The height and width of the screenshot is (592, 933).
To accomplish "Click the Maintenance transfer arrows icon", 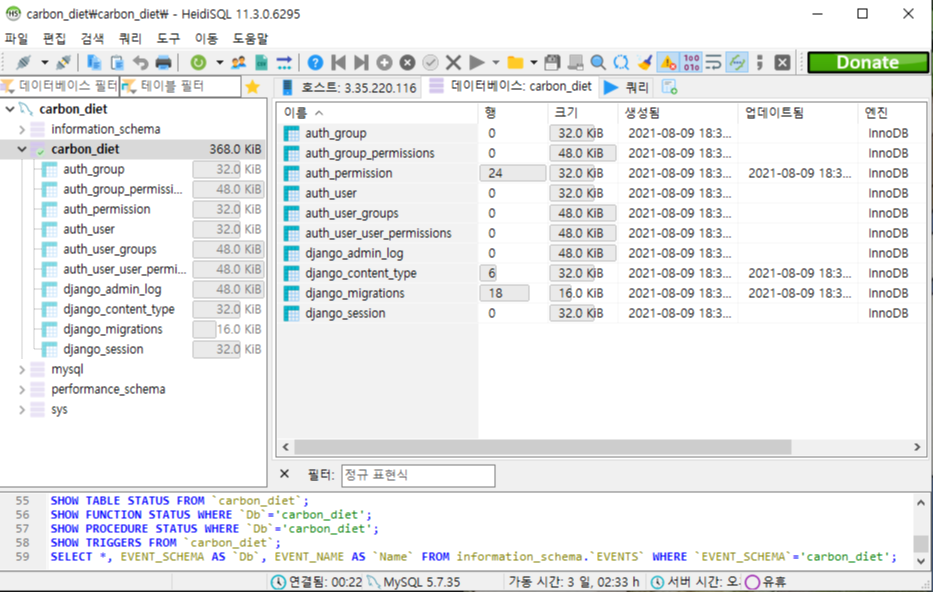I will [x=284, y=62].
